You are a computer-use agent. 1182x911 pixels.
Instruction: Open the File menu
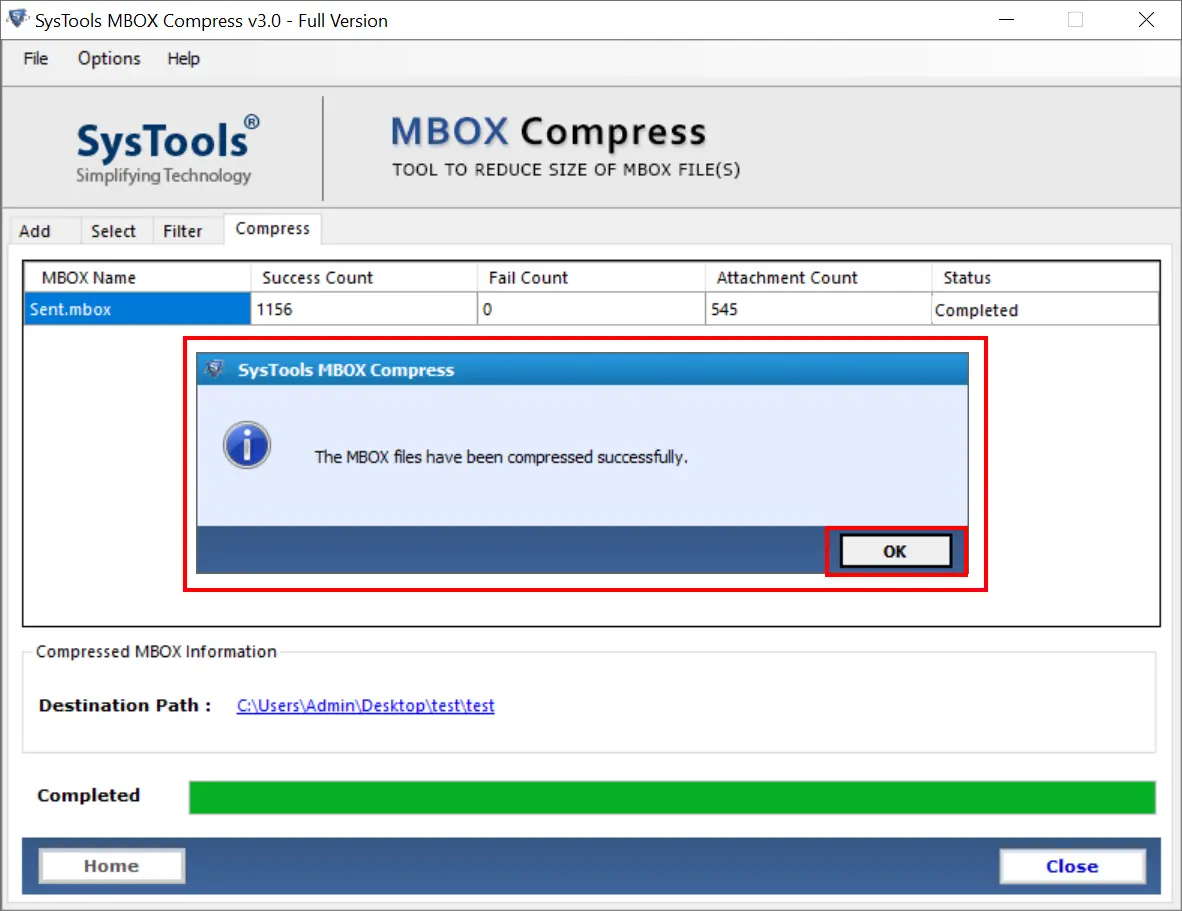pyautogui.click(x=35, y=59)
